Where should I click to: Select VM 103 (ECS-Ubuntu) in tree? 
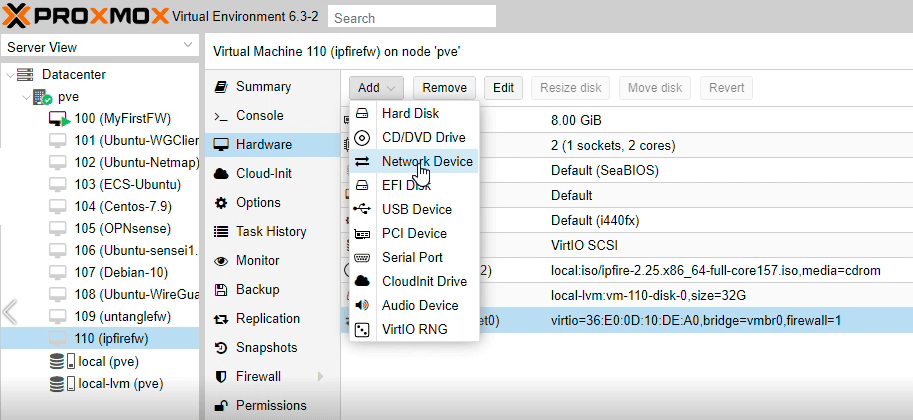click(x=99, y=185)
